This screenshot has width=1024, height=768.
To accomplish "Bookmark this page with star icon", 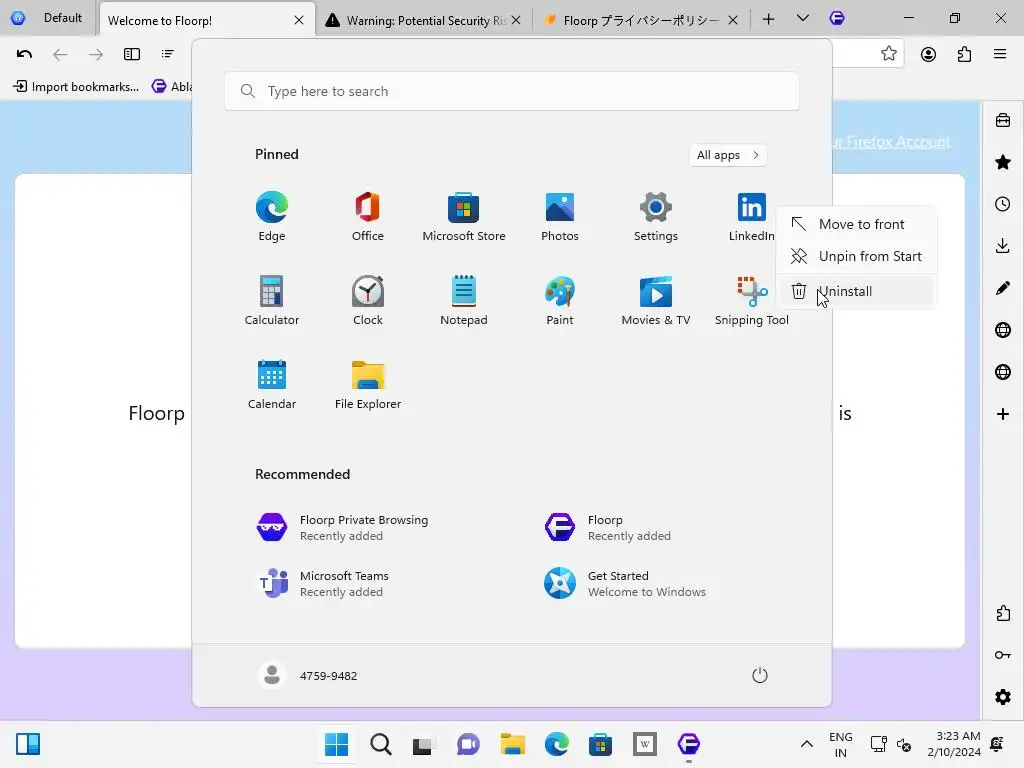I will tap(889, 54).
